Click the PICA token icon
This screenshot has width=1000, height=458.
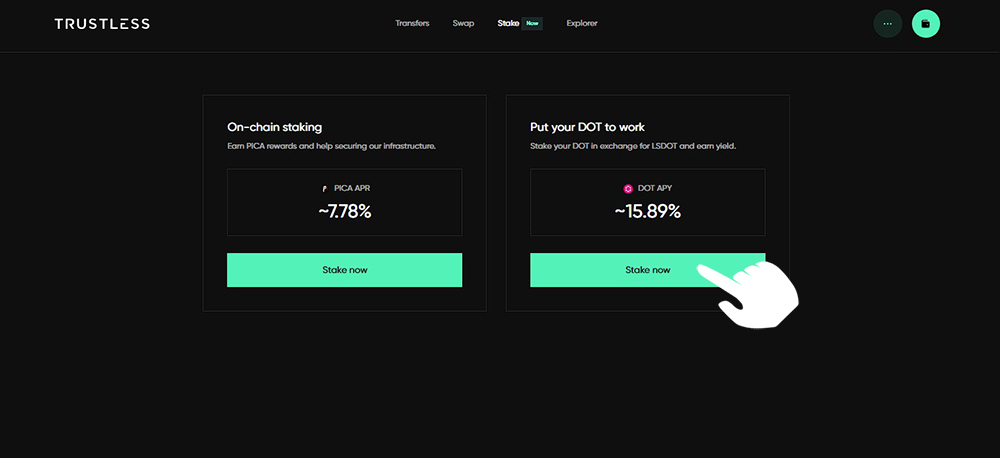[x=325, y=189]
